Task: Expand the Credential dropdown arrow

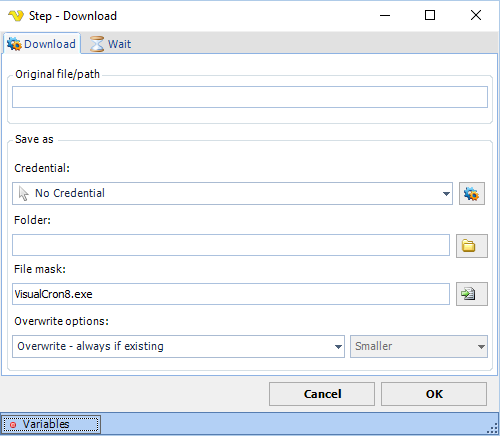Action: point(446,194)
